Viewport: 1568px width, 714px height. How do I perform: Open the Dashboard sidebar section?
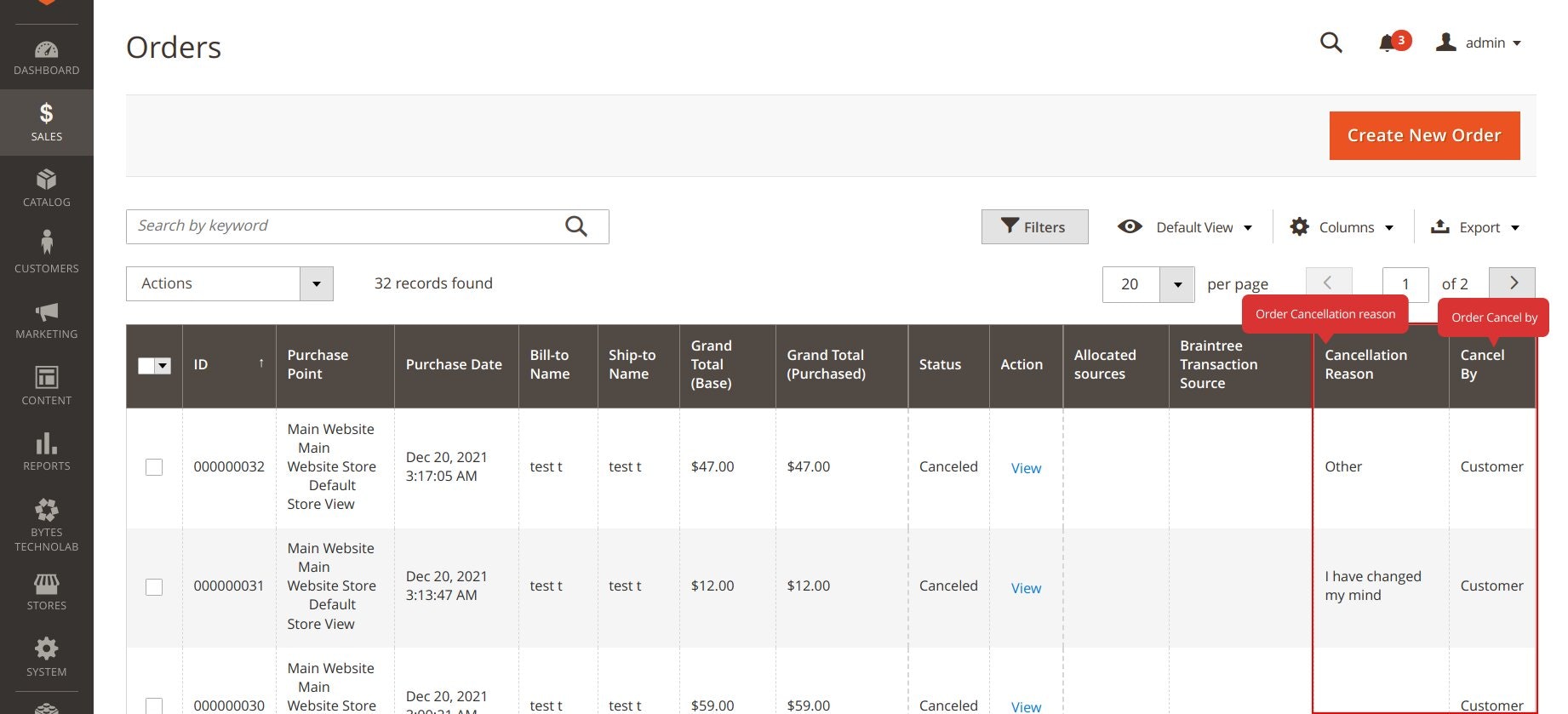pyautogui.click(x=47, y=57)
